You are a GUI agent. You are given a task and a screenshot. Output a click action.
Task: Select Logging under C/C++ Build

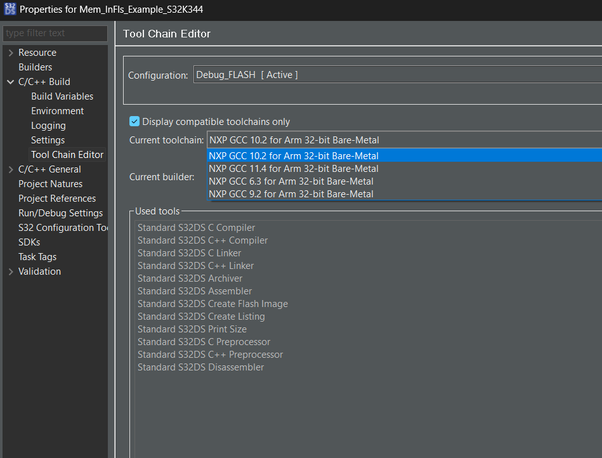pos(48,126)
